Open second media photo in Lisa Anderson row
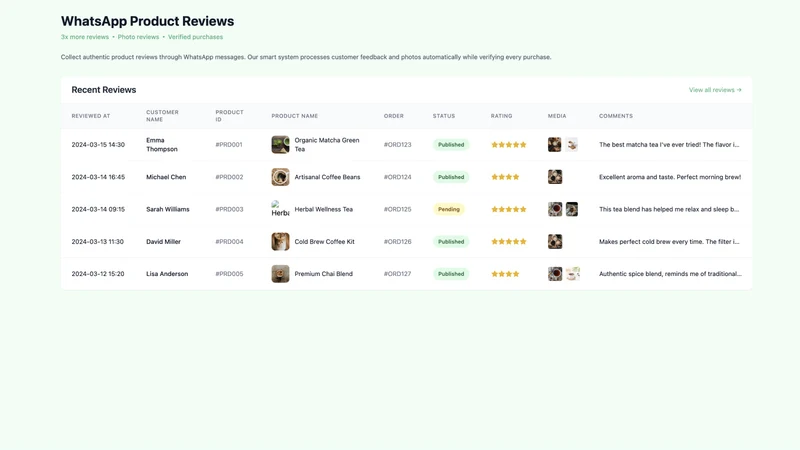This screenshot has height=450, width=800. 572,274
